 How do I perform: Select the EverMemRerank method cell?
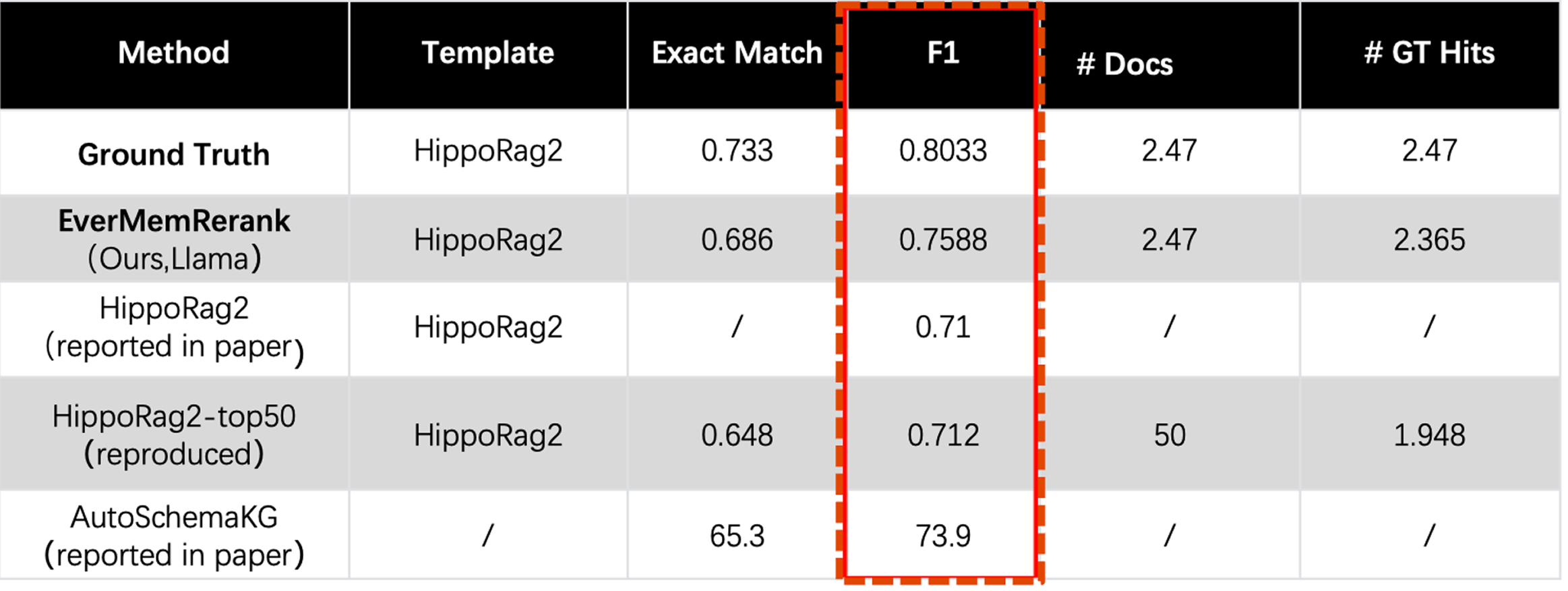[174, 240]
